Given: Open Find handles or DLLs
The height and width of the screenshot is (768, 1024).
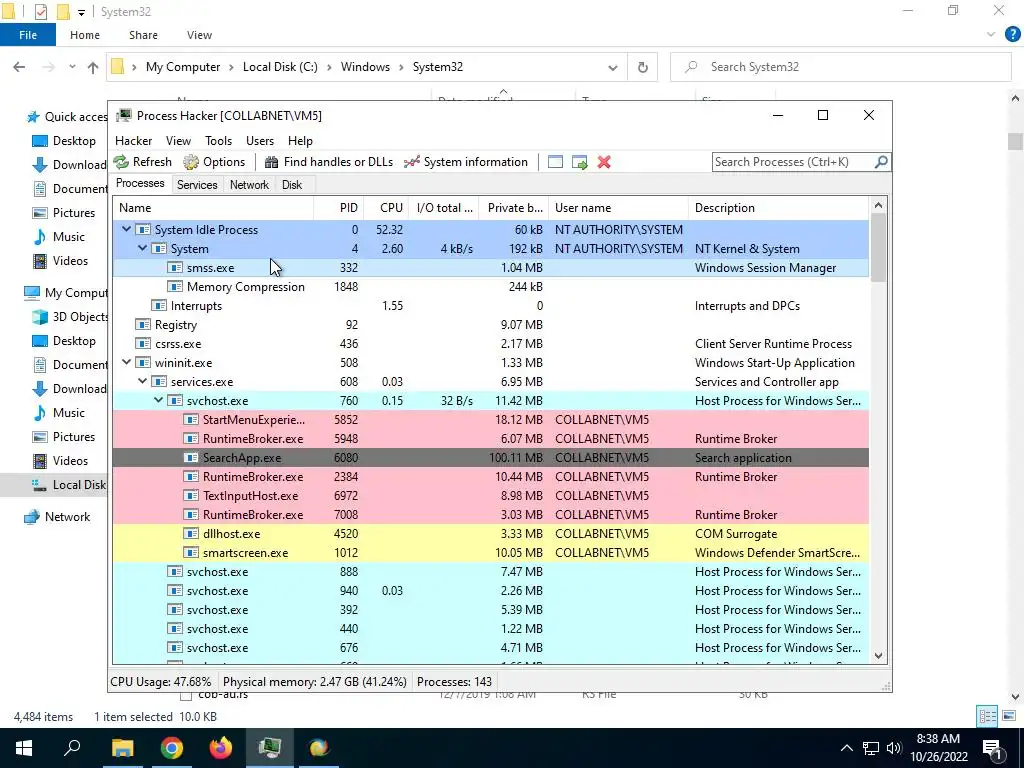Looking at the screenshot, I should point(328,162).
